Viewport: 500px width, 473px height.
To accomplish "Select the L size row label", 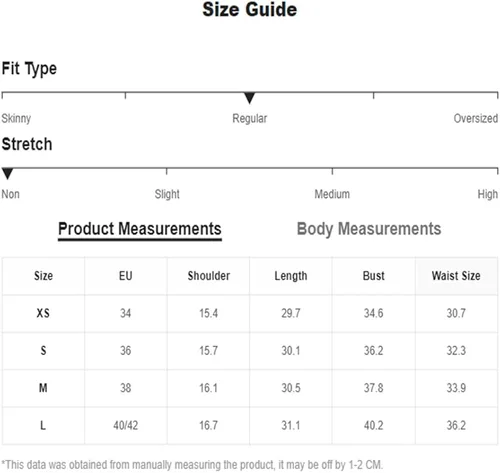I will click(43, 425).
